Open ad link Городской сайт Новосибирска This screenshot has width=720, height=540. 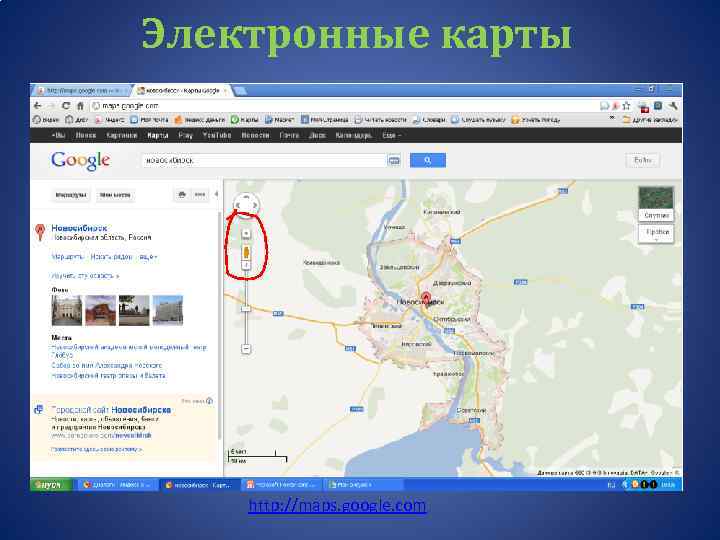(111, 410)
